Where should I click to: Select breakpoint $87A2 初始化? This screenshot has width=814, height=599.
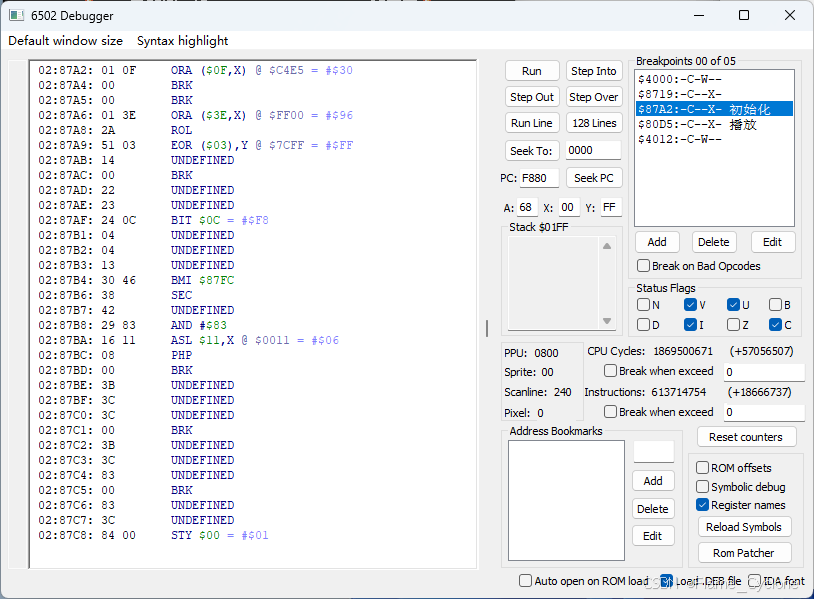[714, 109]
